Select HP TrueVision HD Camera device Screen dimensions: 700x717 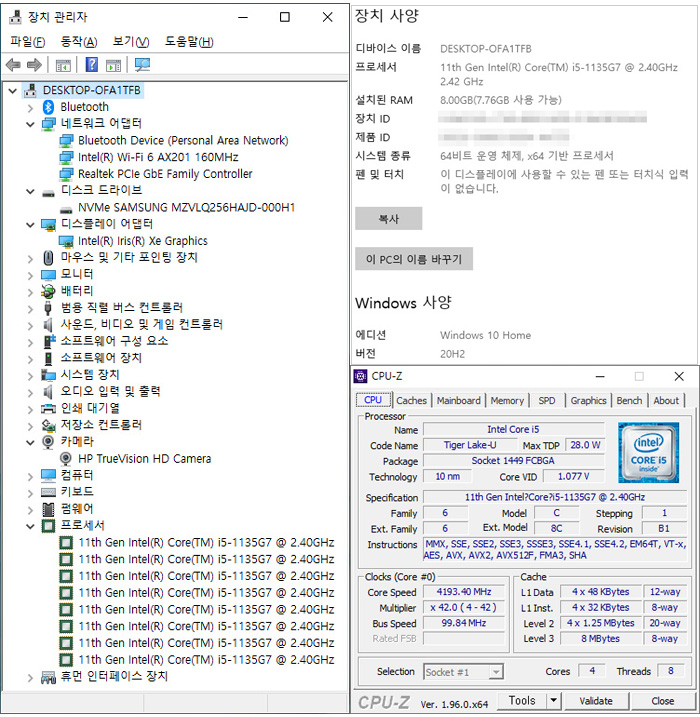pyautogui.click(x=144, y=459)
